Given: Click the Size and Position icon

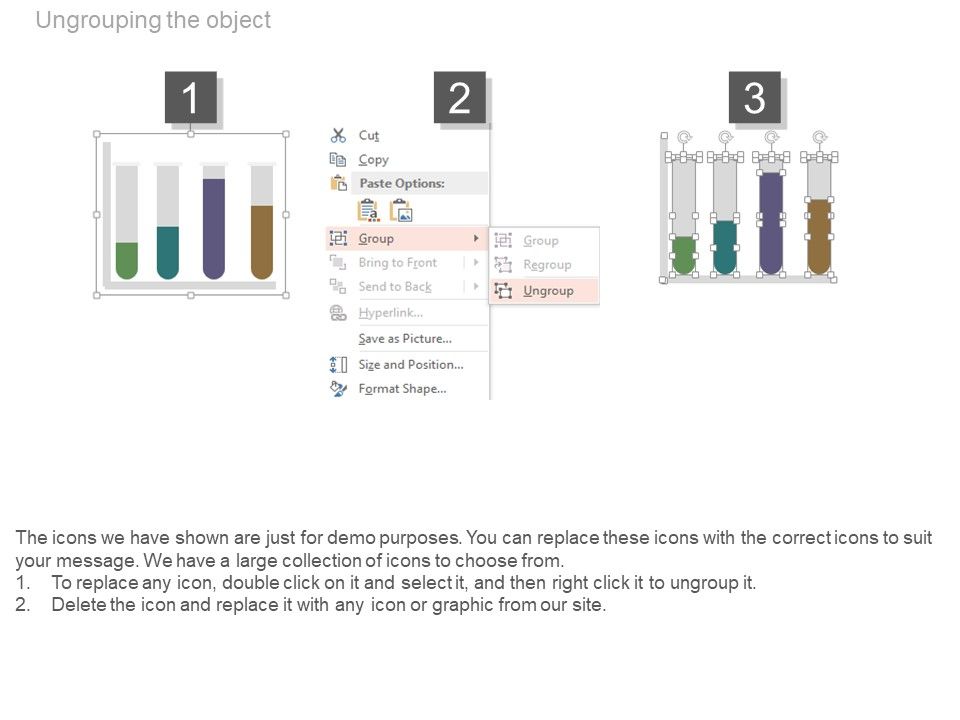Looking at the screenshot, I should point(338,365).
